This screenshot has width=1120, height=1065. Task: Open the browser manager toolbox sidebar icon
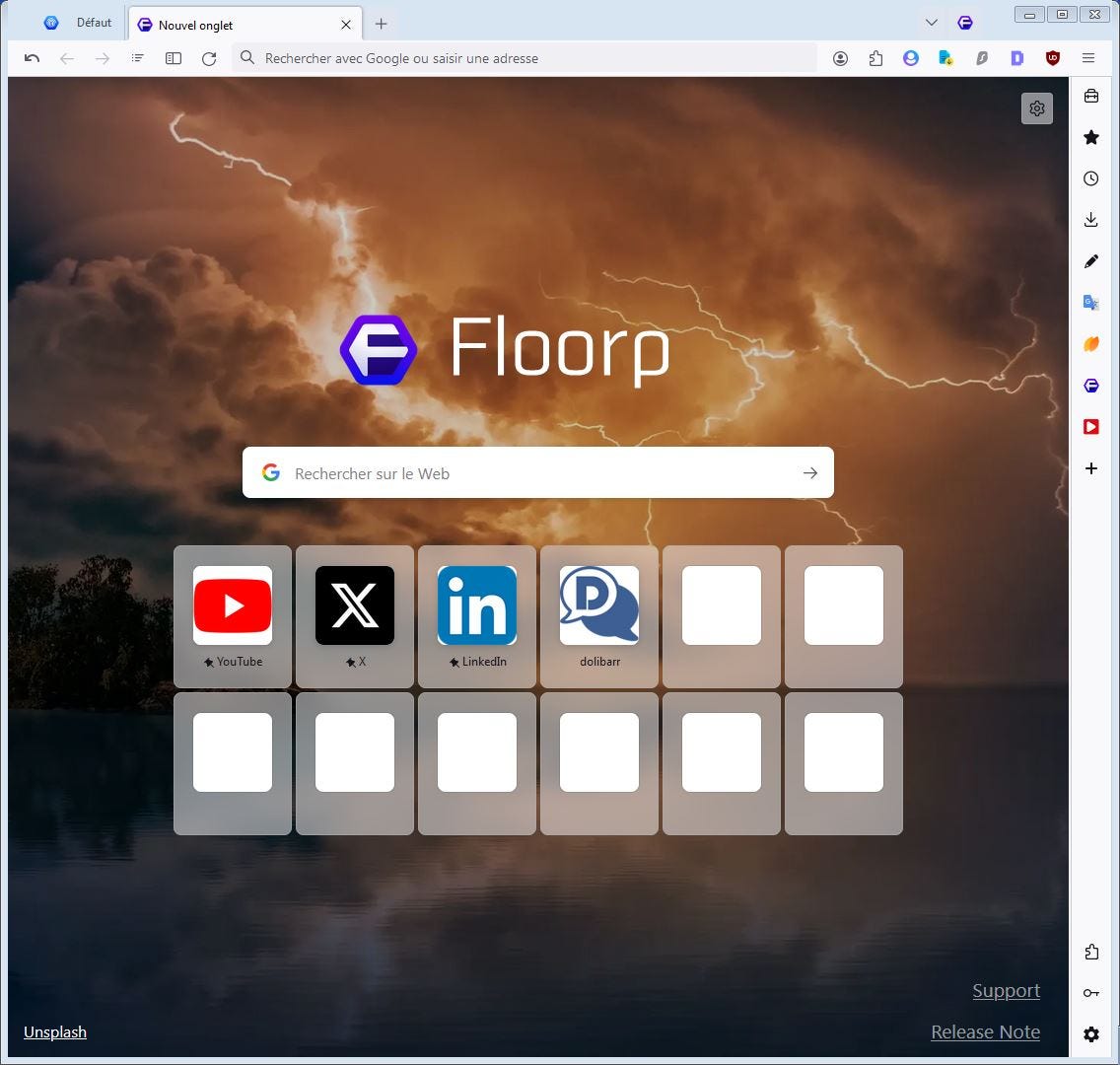tap(1090, 96)
